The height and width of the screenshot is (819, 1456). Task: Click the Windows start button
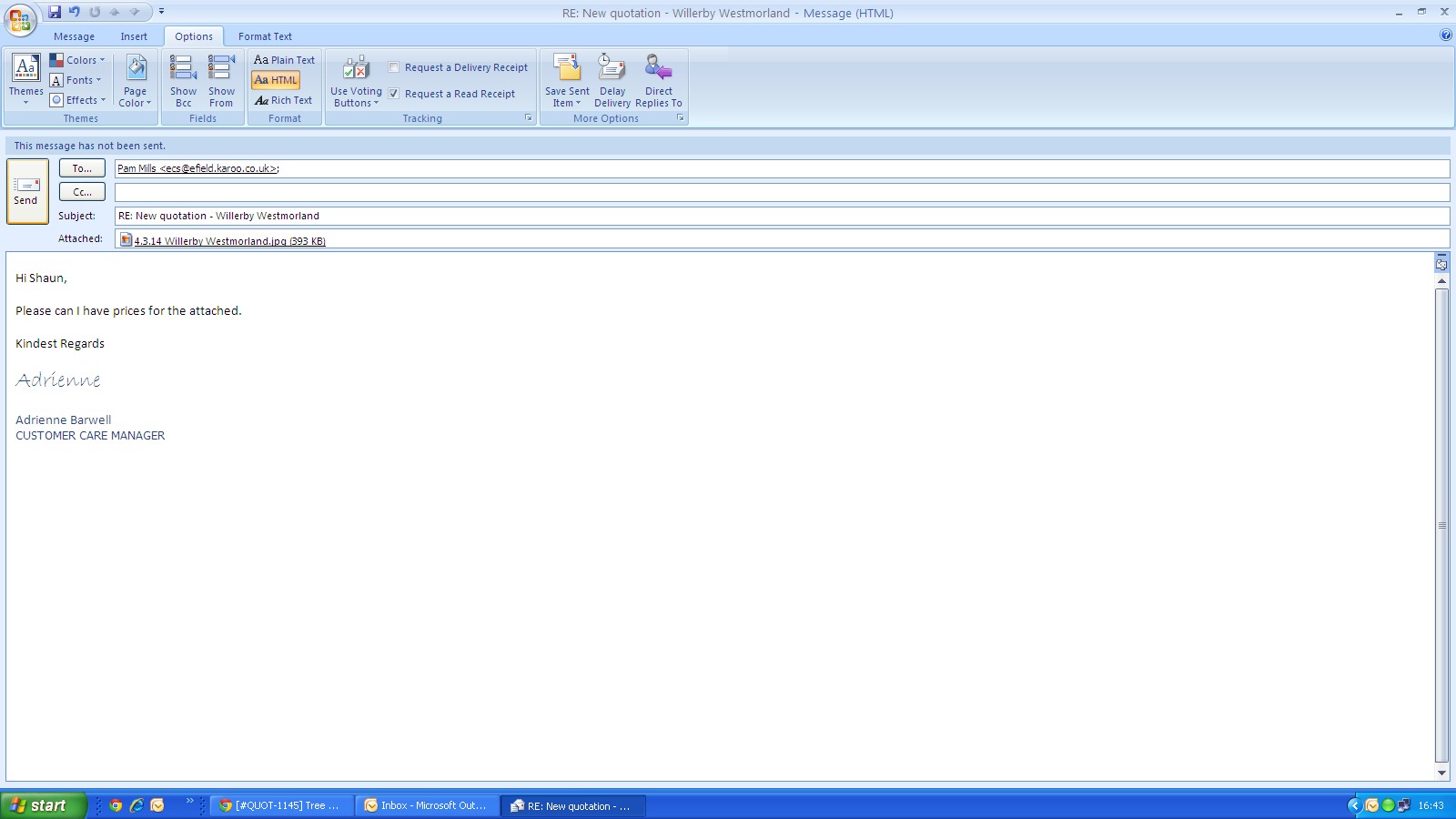43,805
